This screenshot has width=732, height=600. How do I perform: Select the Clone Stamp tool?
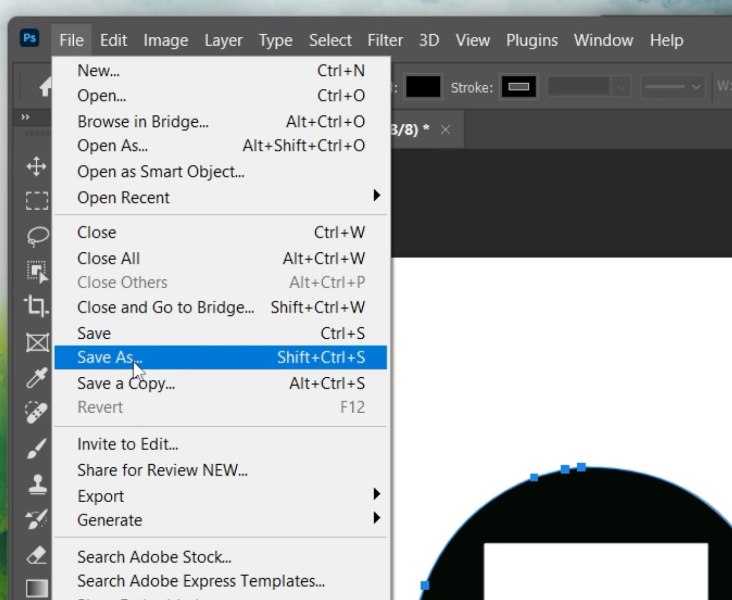(x=37, y=483)
